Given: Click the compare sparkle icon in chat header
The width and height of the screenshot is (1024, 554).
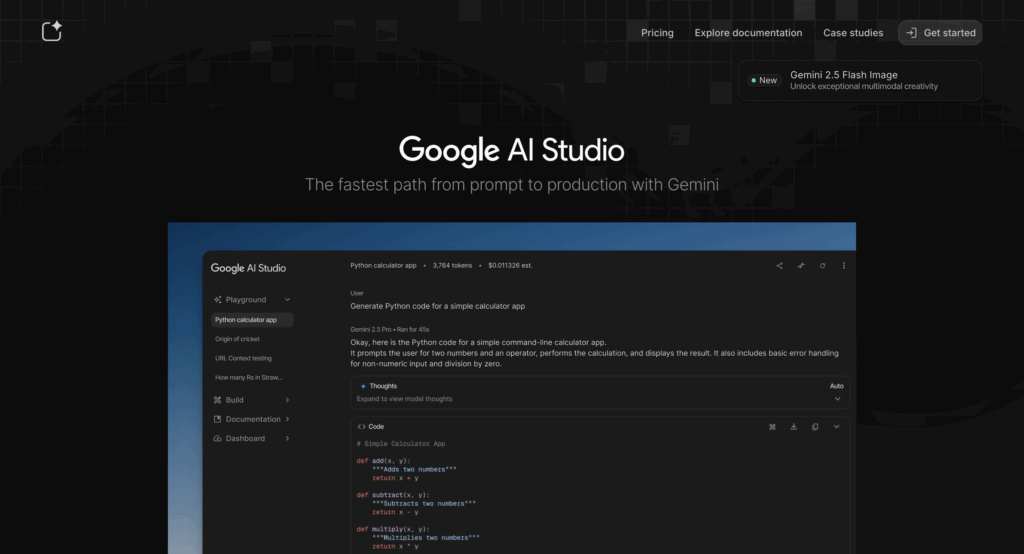Looking at the screenshot, I should tap(801, 266).
